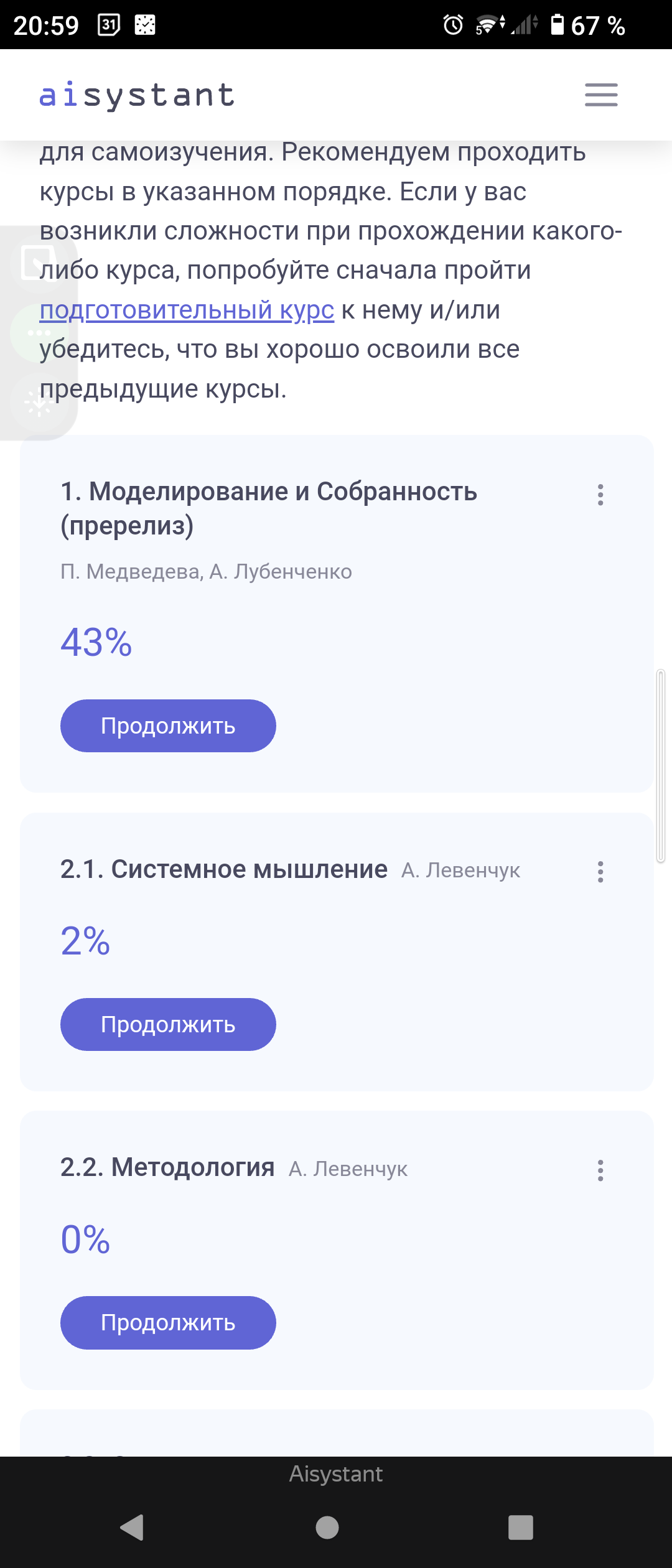Click the page scrollbar thumb on right edge
This screenshot has width=672, height=1568.
(x=661, y=766)
